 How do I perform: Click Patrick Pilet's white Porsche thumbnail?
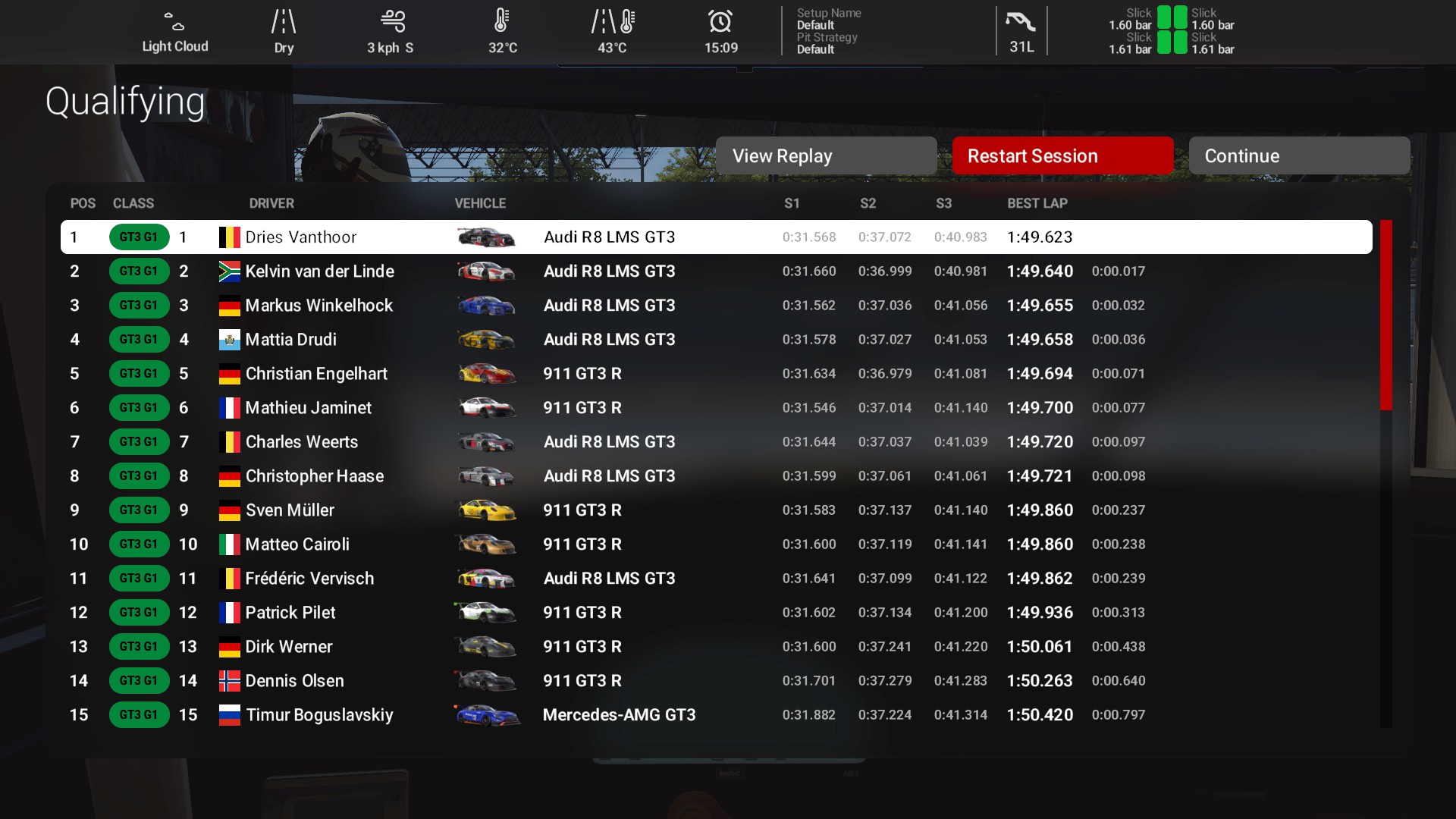[486, 613]
